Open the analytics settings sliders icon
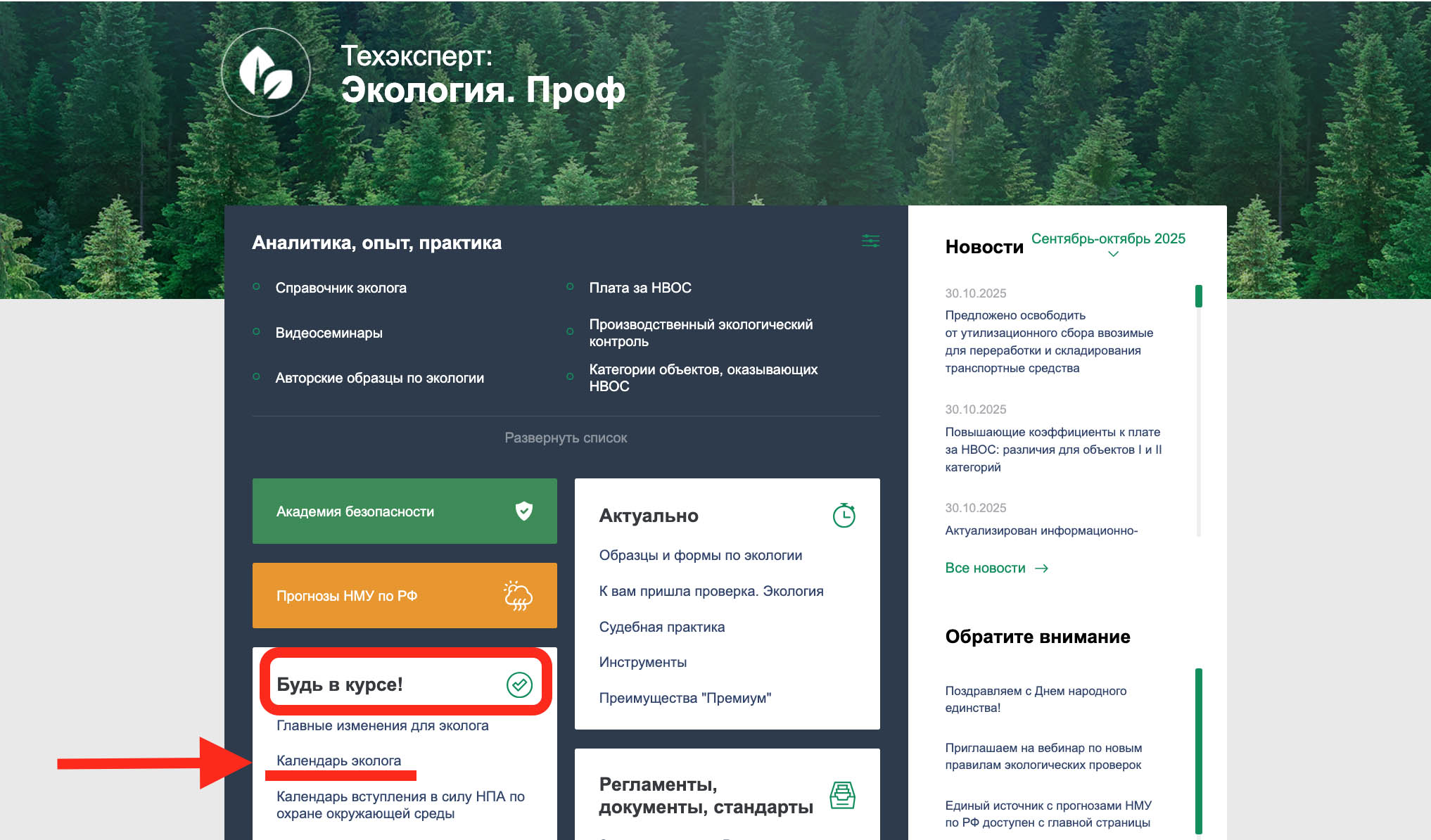The image size is (1431, 840). point(870,241)
